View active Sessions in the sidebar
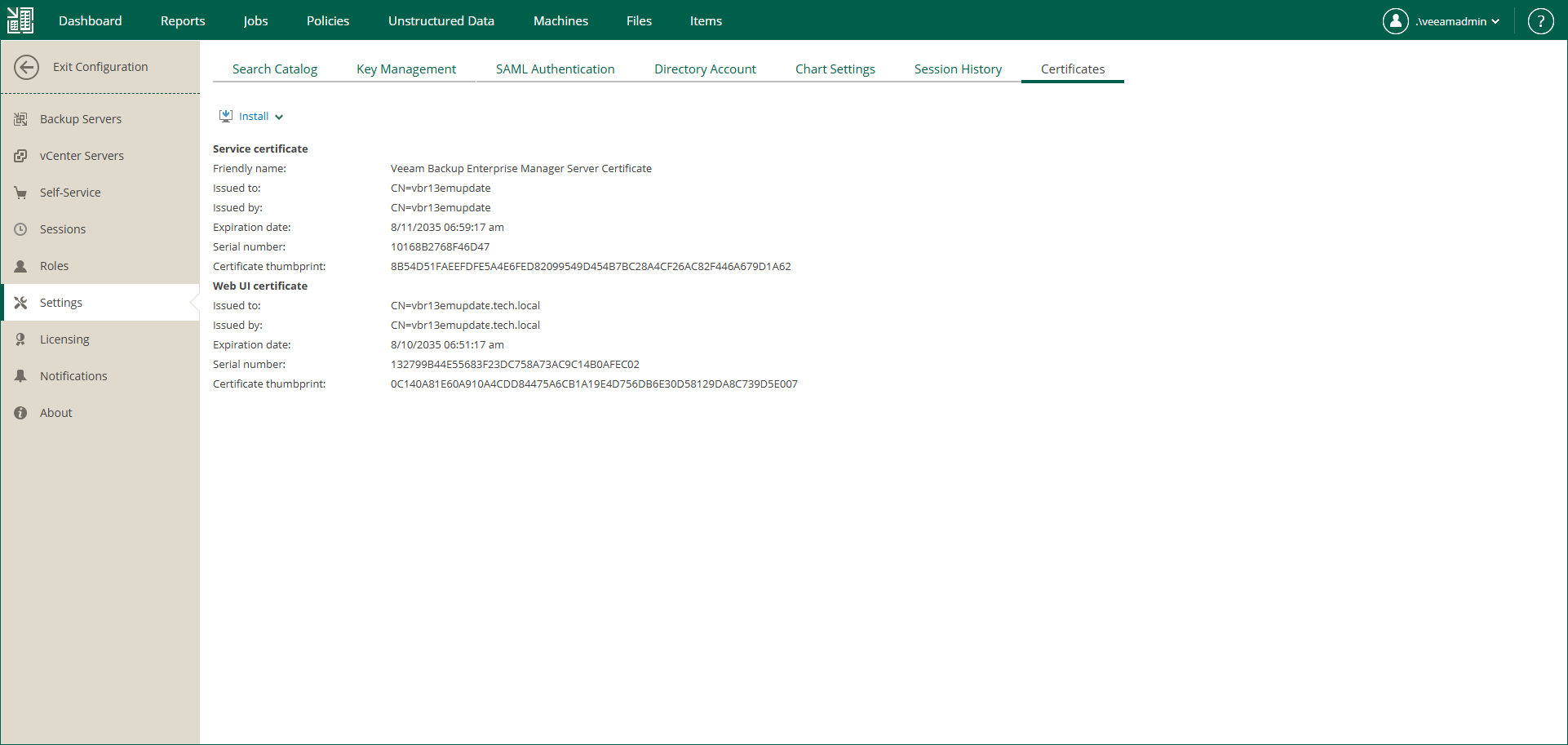Viewport: 1568px width, 745px height. 63,228
